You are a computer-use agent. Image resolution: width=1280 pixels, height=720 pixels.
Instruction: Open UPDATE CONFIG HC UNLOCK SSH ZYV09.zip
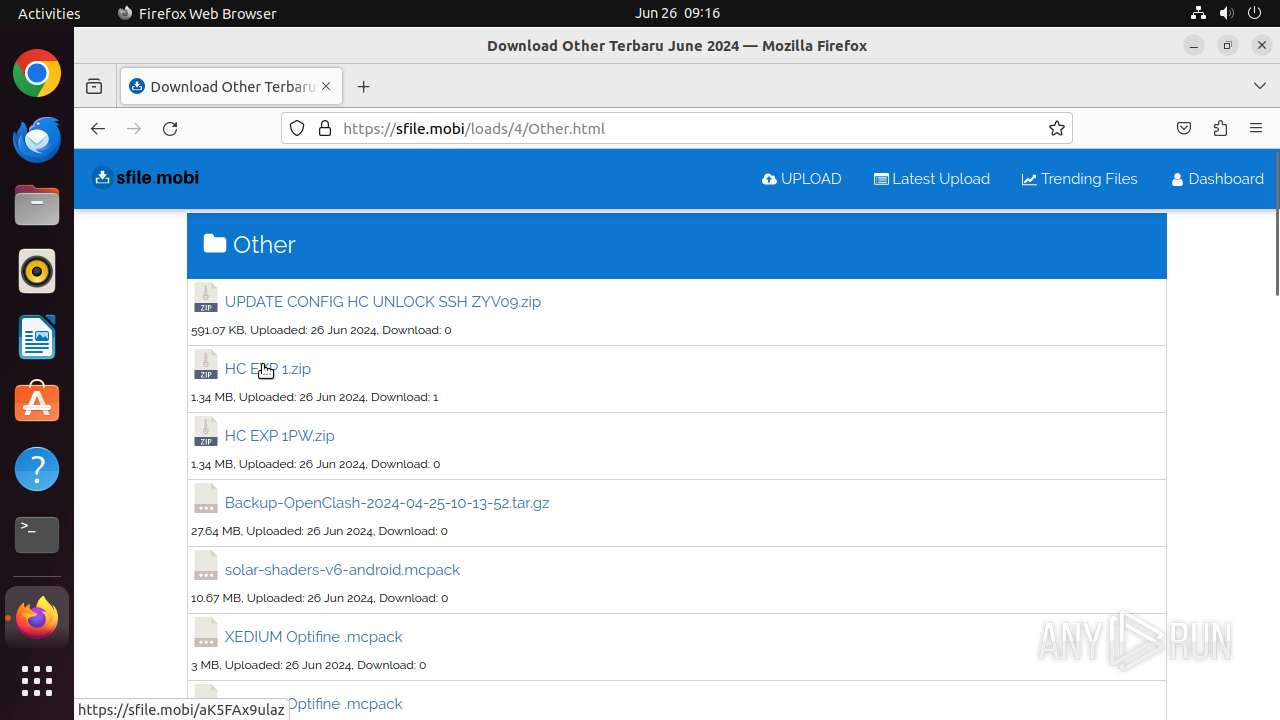pyautogui.click(x=383, y=301)
